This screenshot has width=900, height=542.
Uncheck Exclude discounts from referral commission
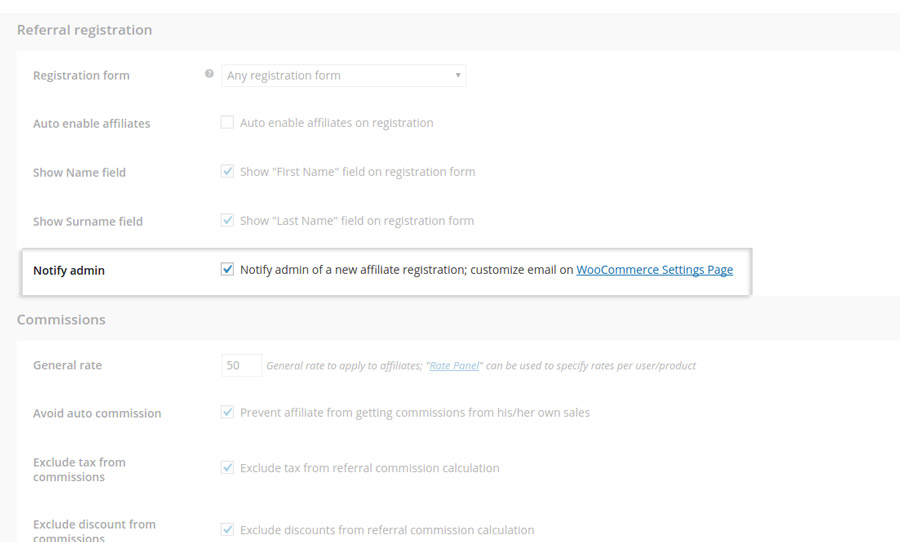click(227, 530)
